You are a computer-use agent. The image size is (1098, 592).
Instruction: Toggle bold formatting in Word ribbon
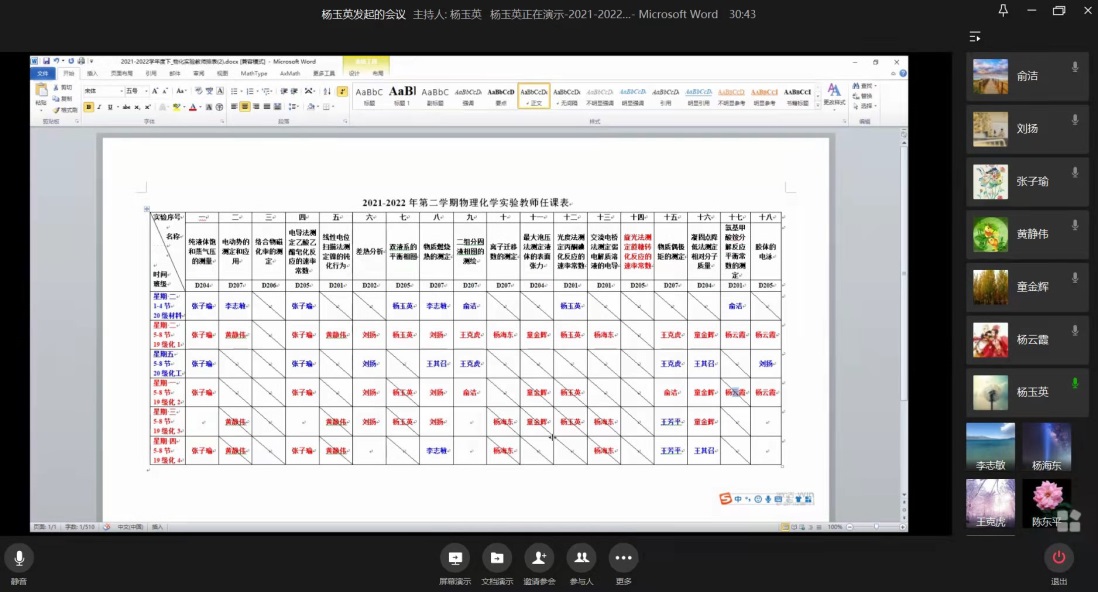tap(89, 107)
